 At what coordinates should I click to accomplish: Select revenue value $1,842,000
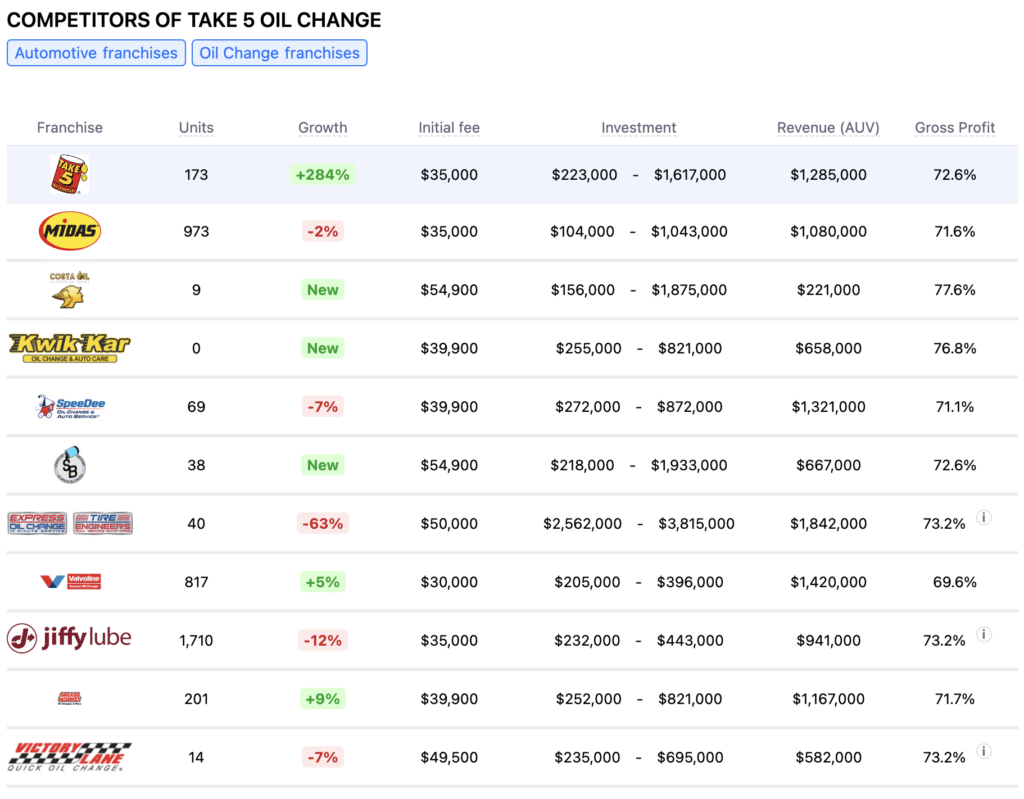point(828,523)
